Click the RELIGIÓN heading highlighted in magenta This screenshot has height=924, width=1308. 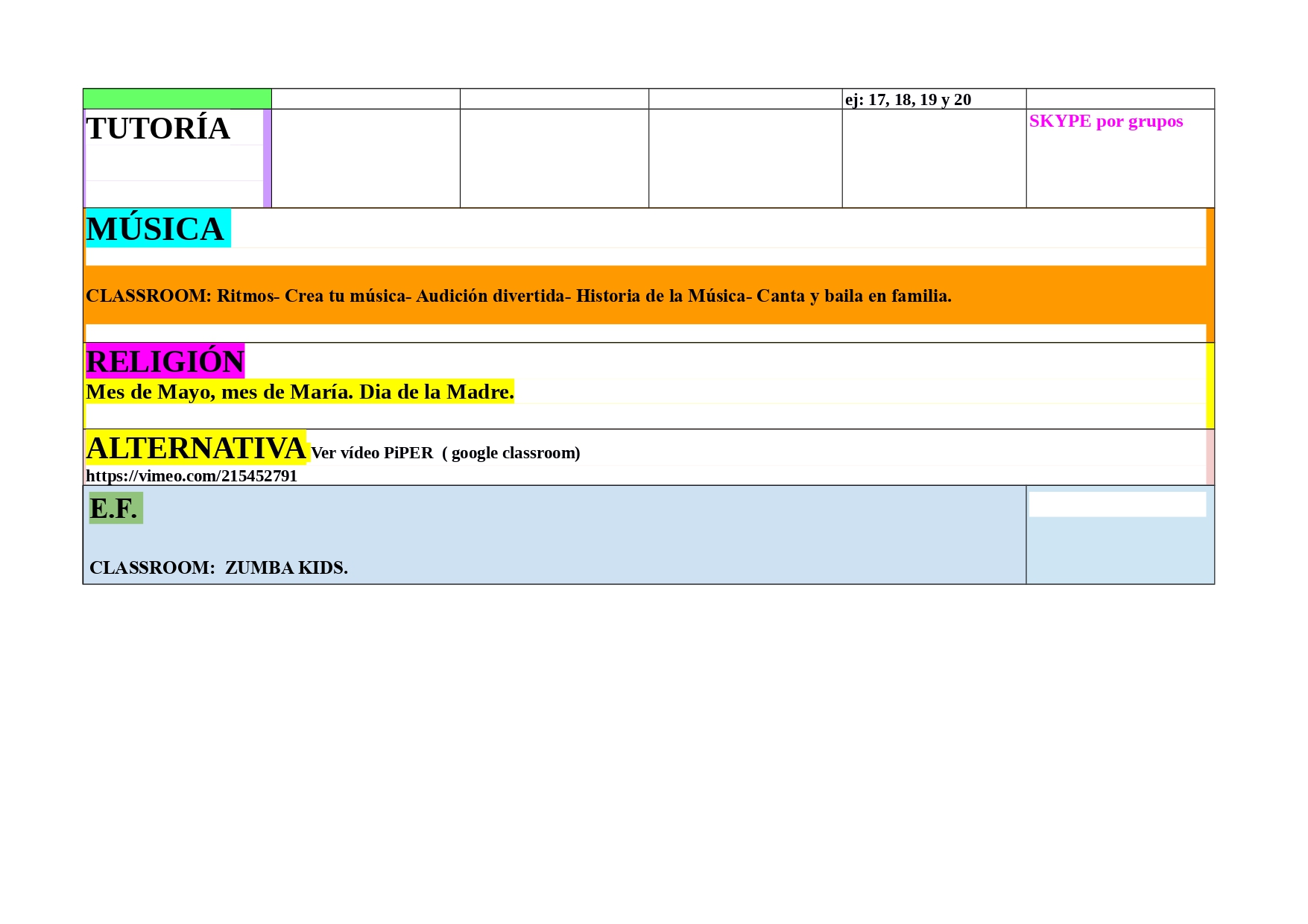tap(165, 361)
